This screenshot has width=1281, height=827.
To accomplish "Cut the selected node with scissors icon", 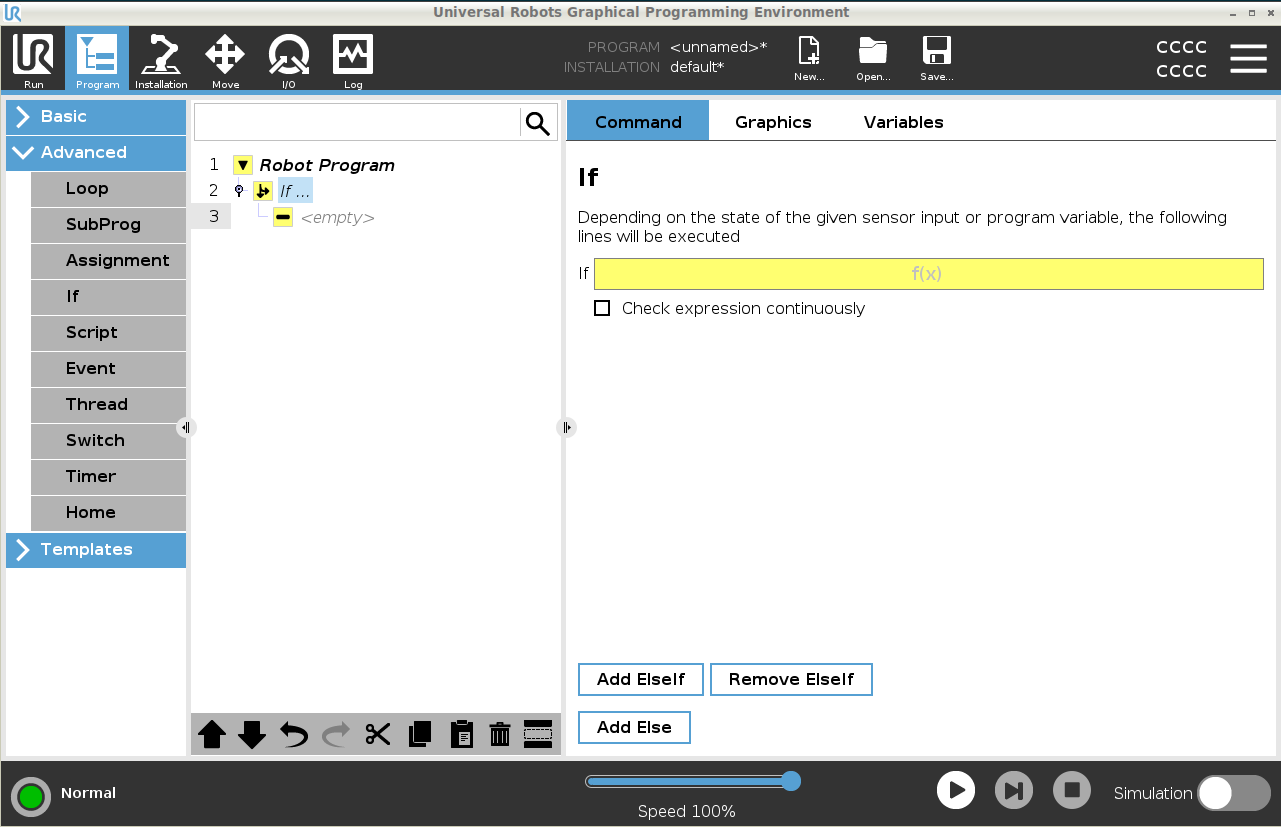I will pos(377,735).
